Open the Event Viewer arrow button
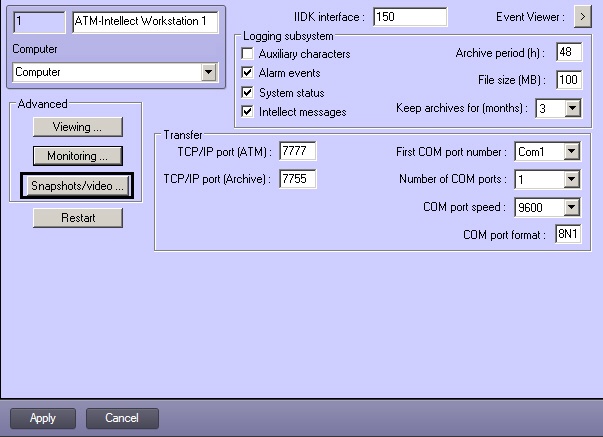Screen dimensions: 603x437 (583, 17)
